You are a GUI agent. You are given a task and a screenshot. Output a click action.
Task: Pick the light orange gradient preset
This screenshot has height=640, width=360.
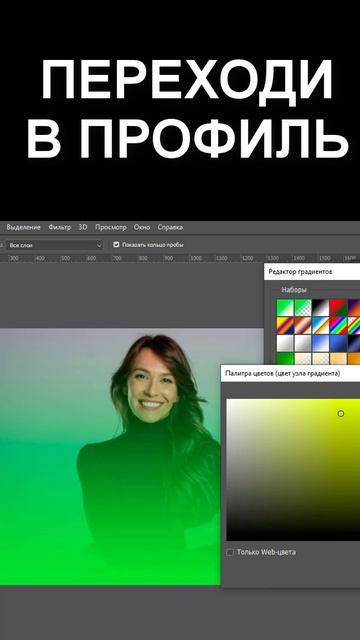pos(338,359)
